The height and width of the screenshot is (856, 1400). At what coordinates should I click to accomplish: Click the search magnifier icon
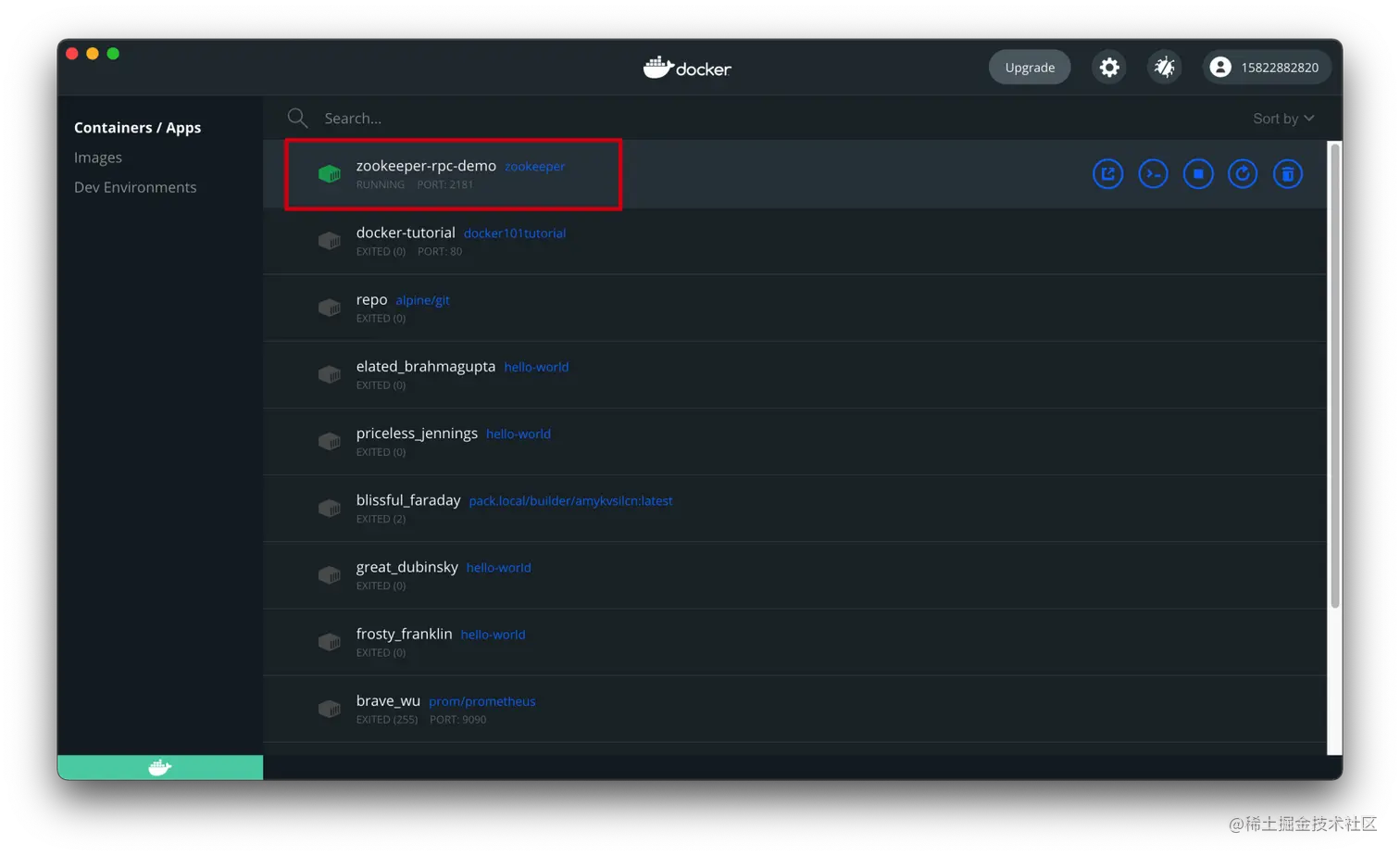[x=297, y=118]
